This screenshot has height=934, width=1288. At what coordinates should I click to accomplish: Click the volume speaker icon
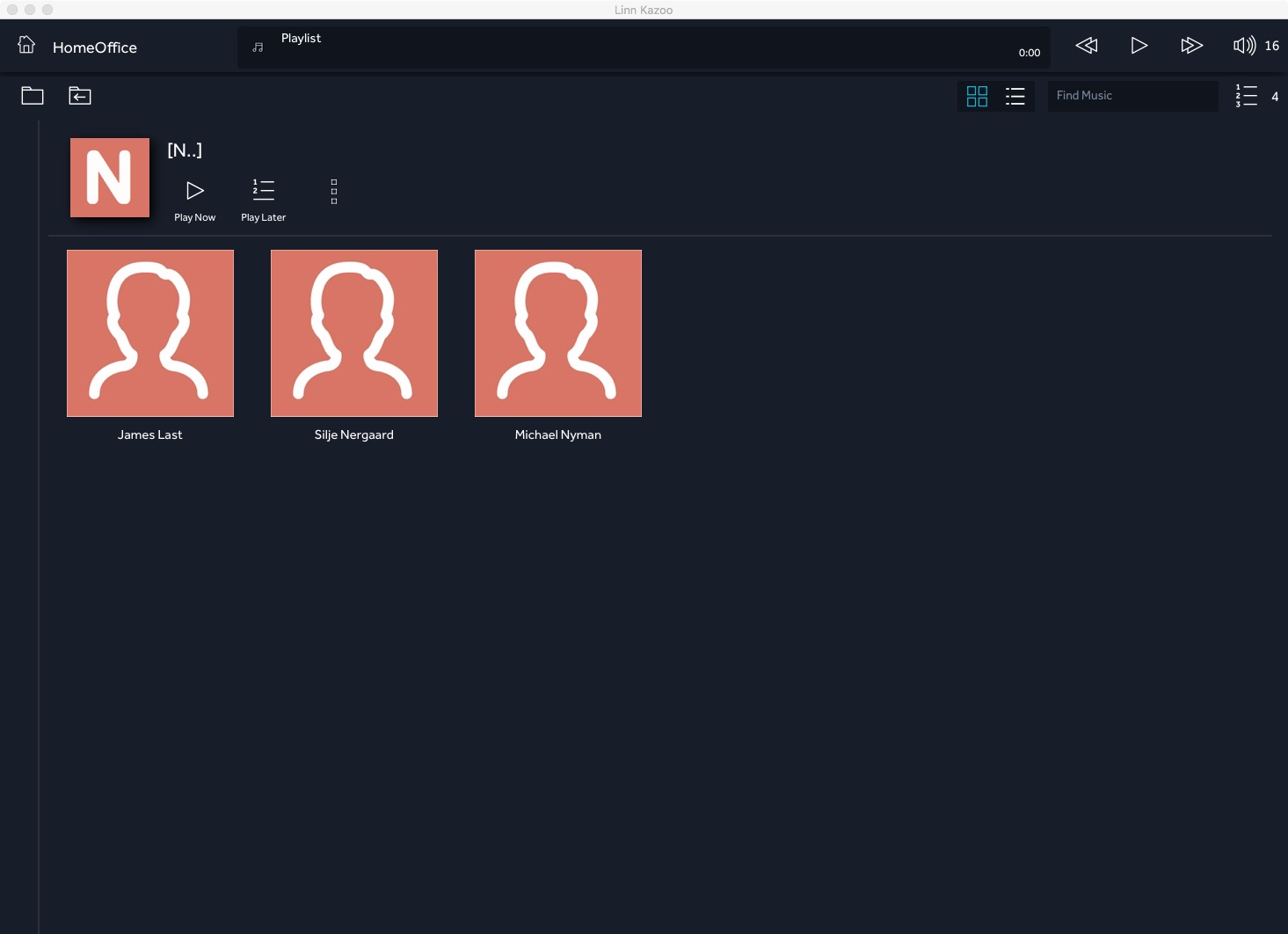click(x=1244, y=46)
